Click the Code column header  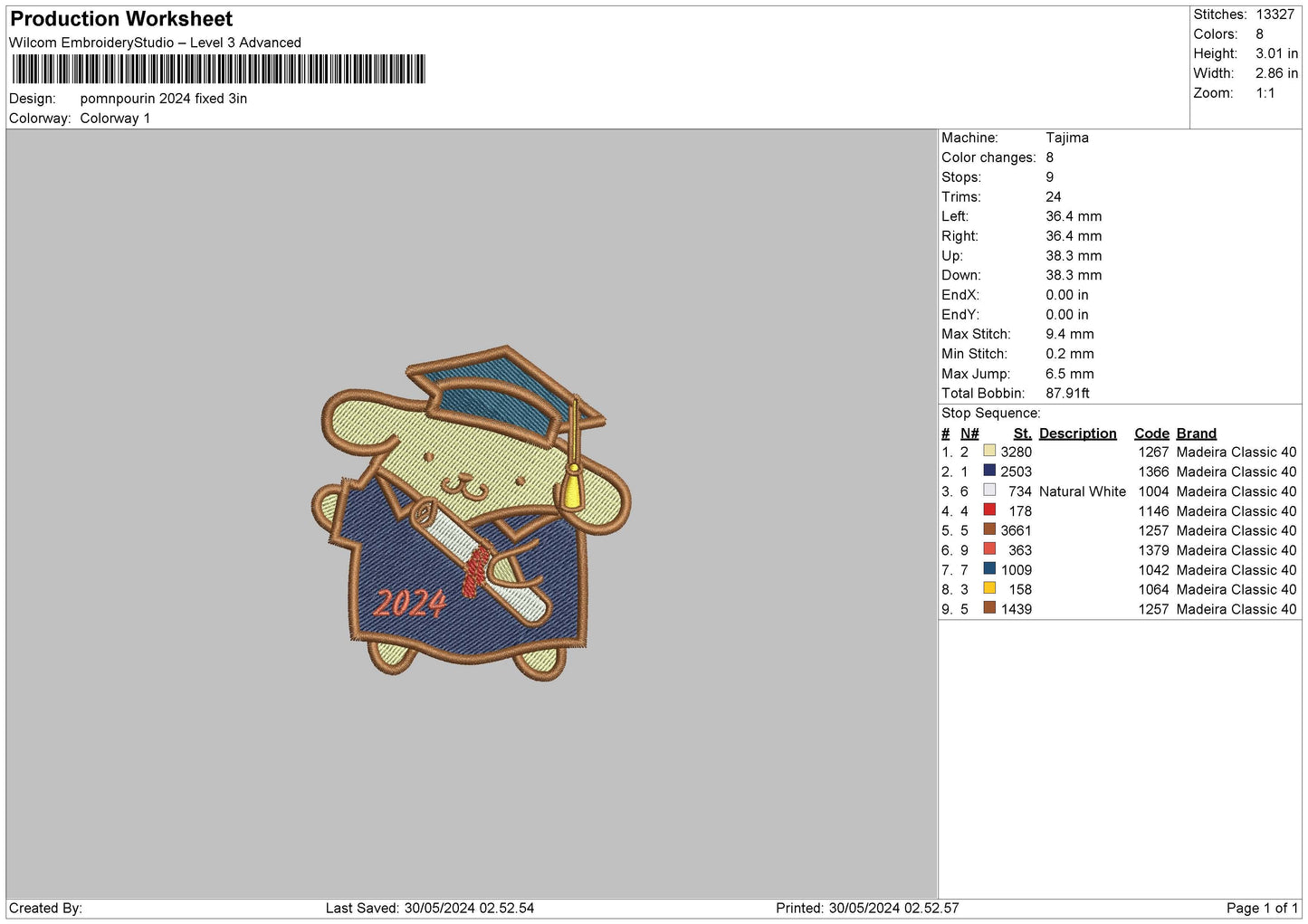(x=1151, y=433)
